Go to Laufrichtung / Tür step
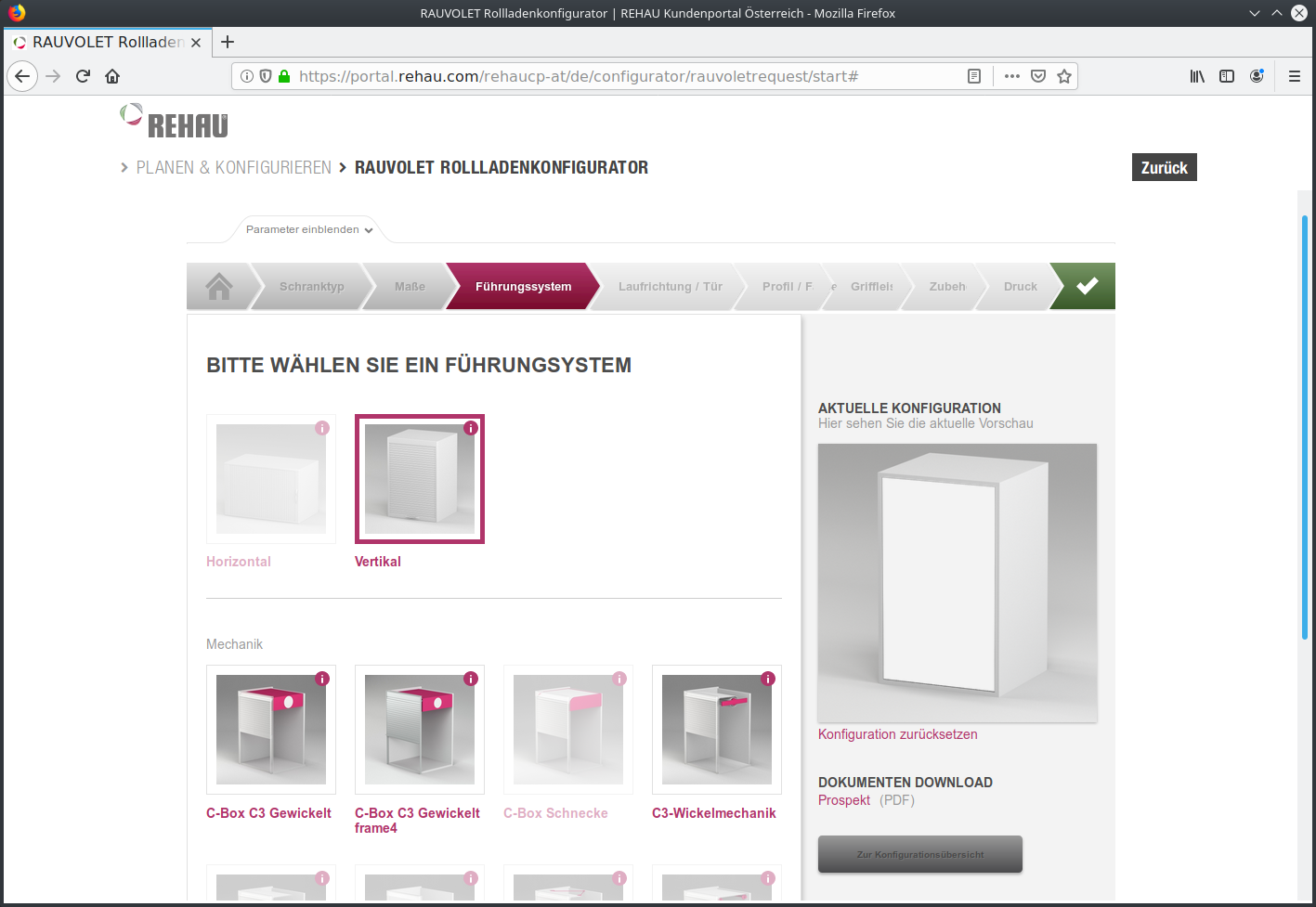The image size is (1316, 907). point(670,286)
